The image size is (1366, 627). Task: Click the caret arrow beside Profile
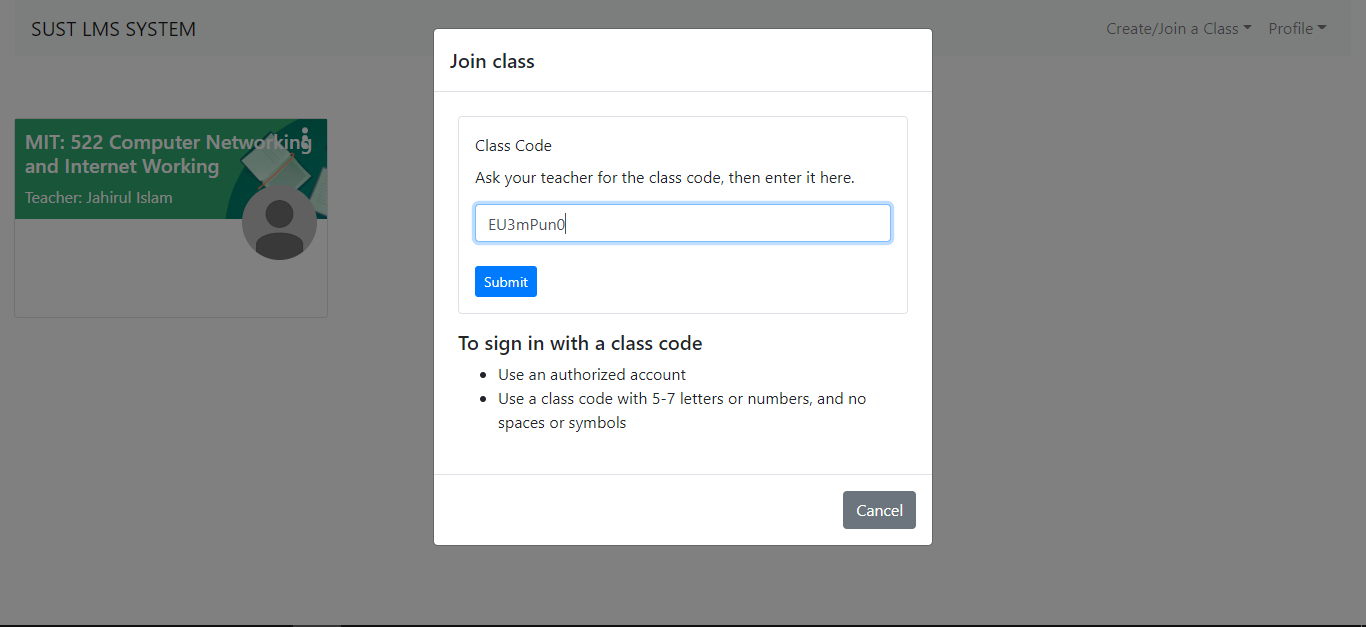tap(1322, 29)
